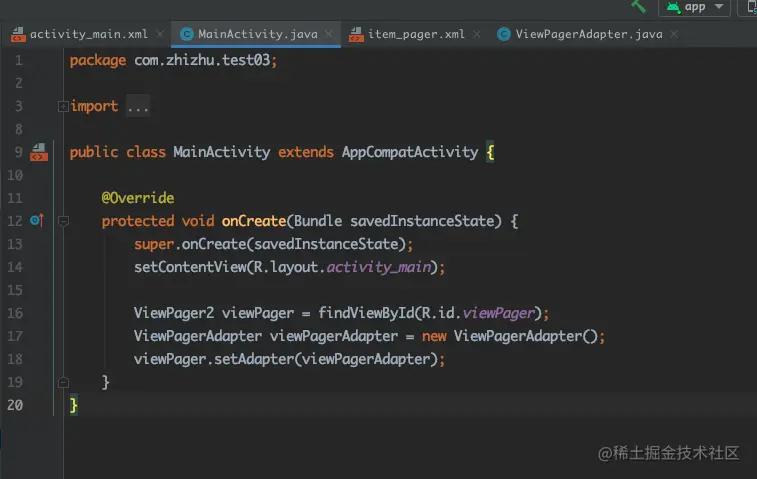Viewport: 757px width, 479px height.
Task: Click the AppCompatActivity class name
Action: tap(410, 153)
